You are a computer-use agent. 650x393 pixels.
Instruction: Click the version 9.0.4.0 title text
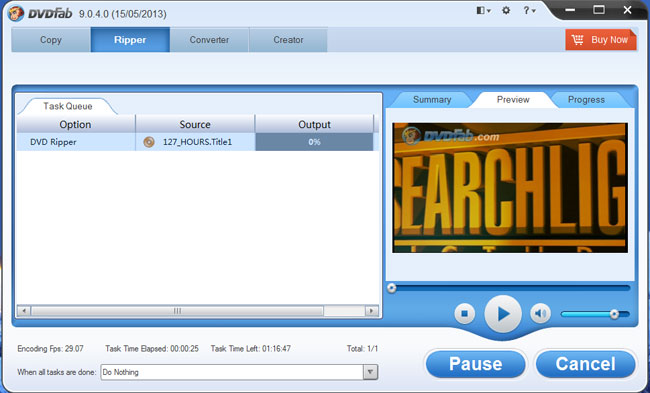point(123,14)
